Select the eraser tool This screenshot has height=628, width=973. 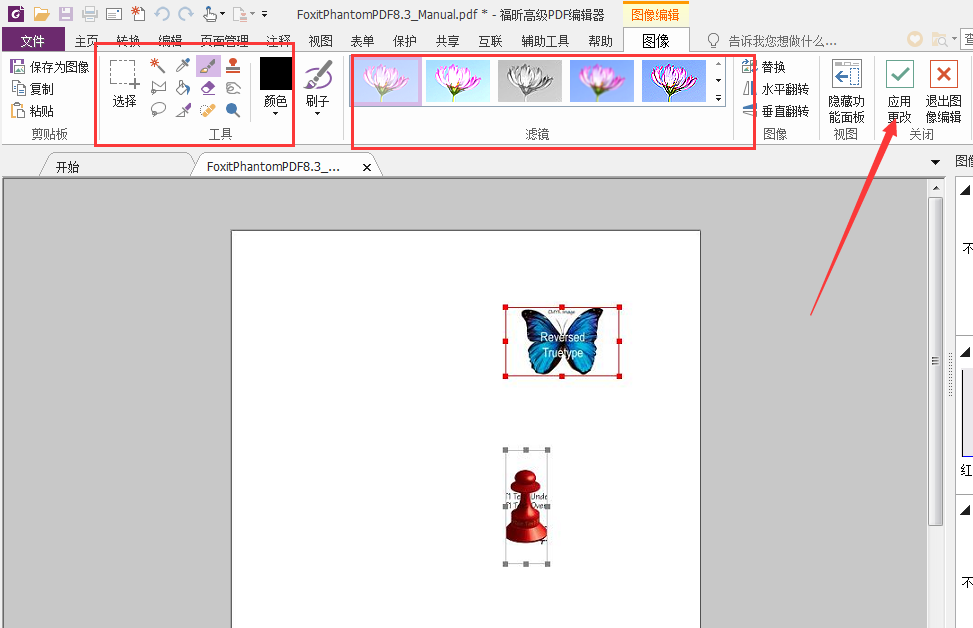[208, 88]
